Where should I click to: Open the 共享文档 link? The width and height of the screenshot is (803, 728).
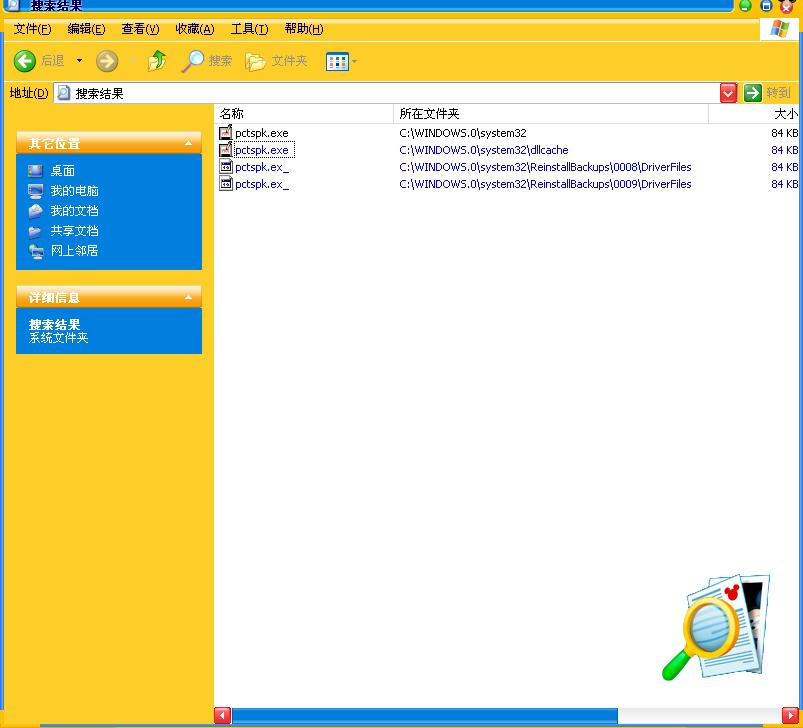(x=74, y=230)
